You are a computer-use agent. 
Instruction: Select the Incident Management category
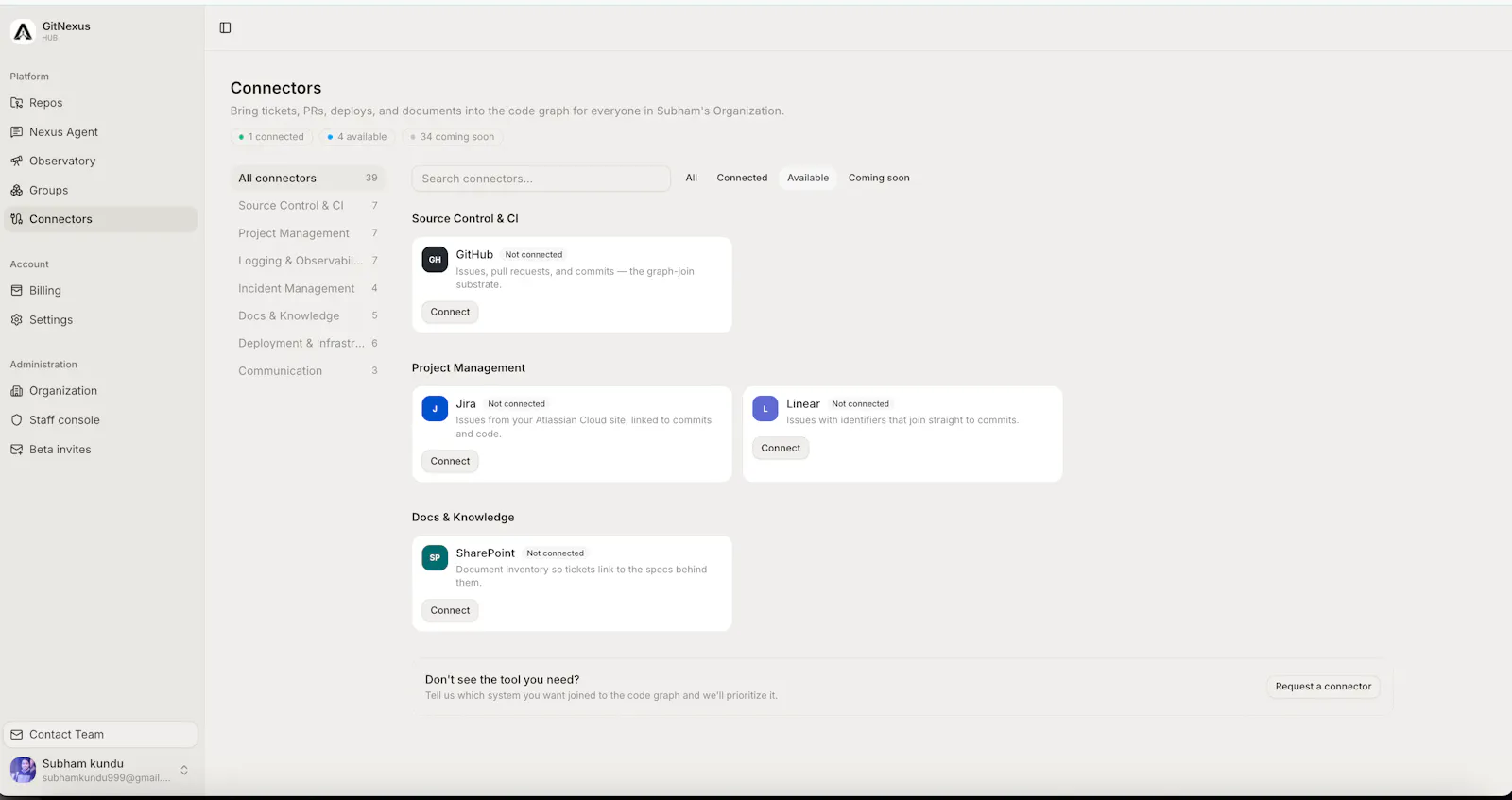[308, 288]
